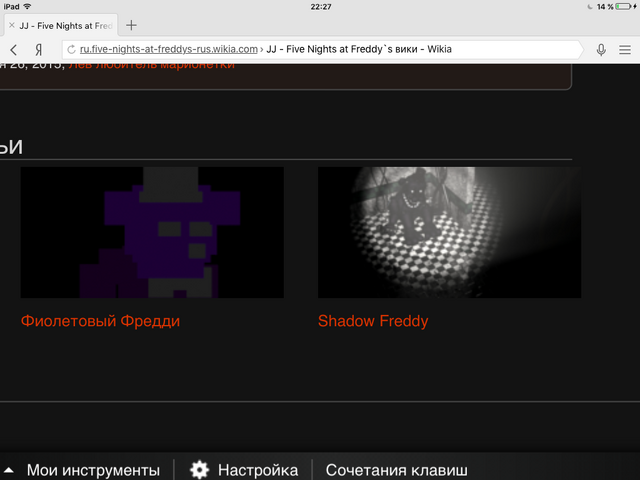Open Сочетания клавиш shortcuts
The width and height of the screenshot is (640, 480).
point(396,470)
